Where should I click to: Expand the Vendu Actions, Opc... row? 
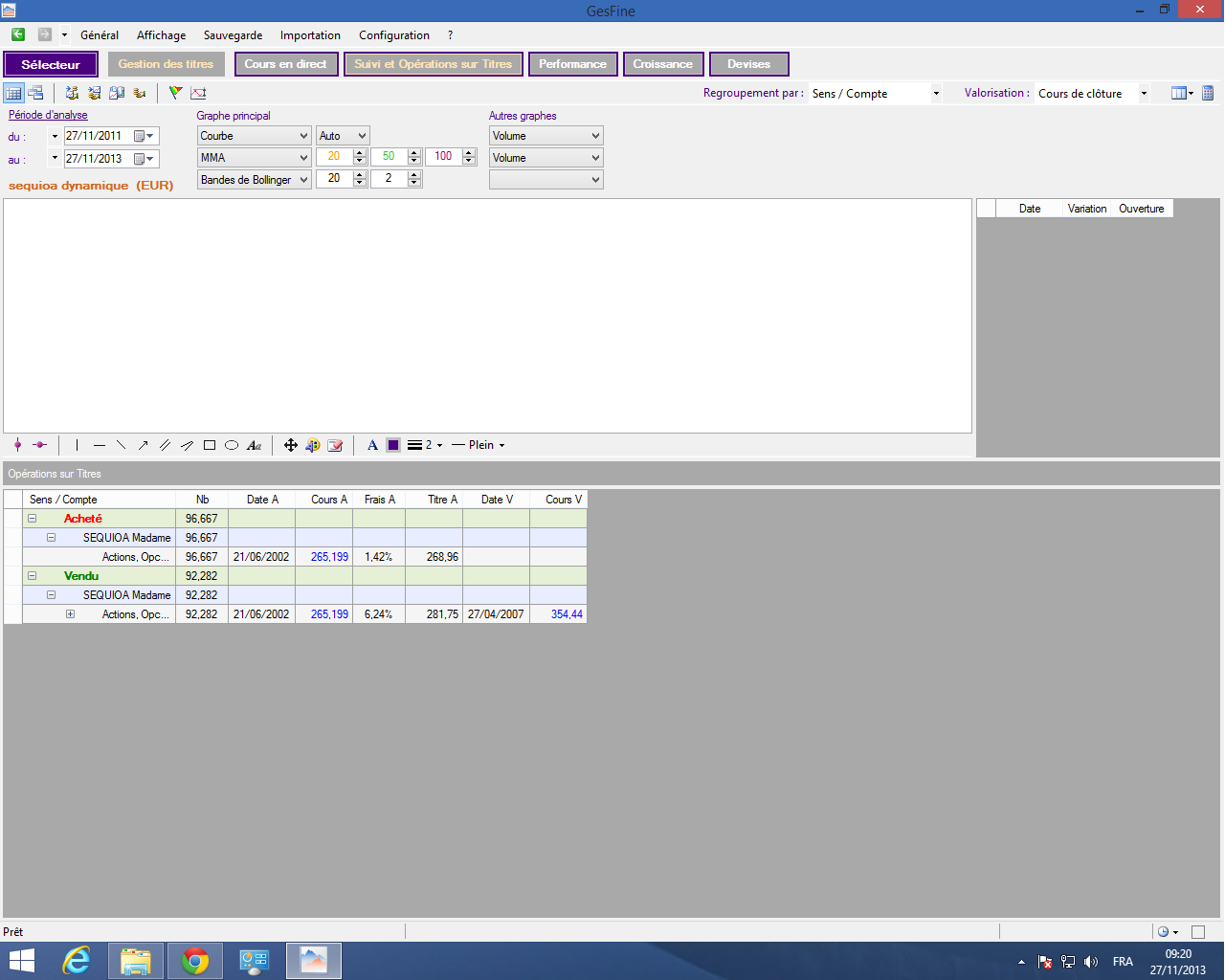[x=70, y=614]
